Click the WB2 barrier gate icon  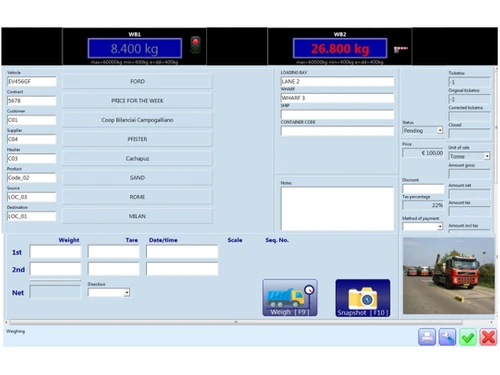point(401,49)
